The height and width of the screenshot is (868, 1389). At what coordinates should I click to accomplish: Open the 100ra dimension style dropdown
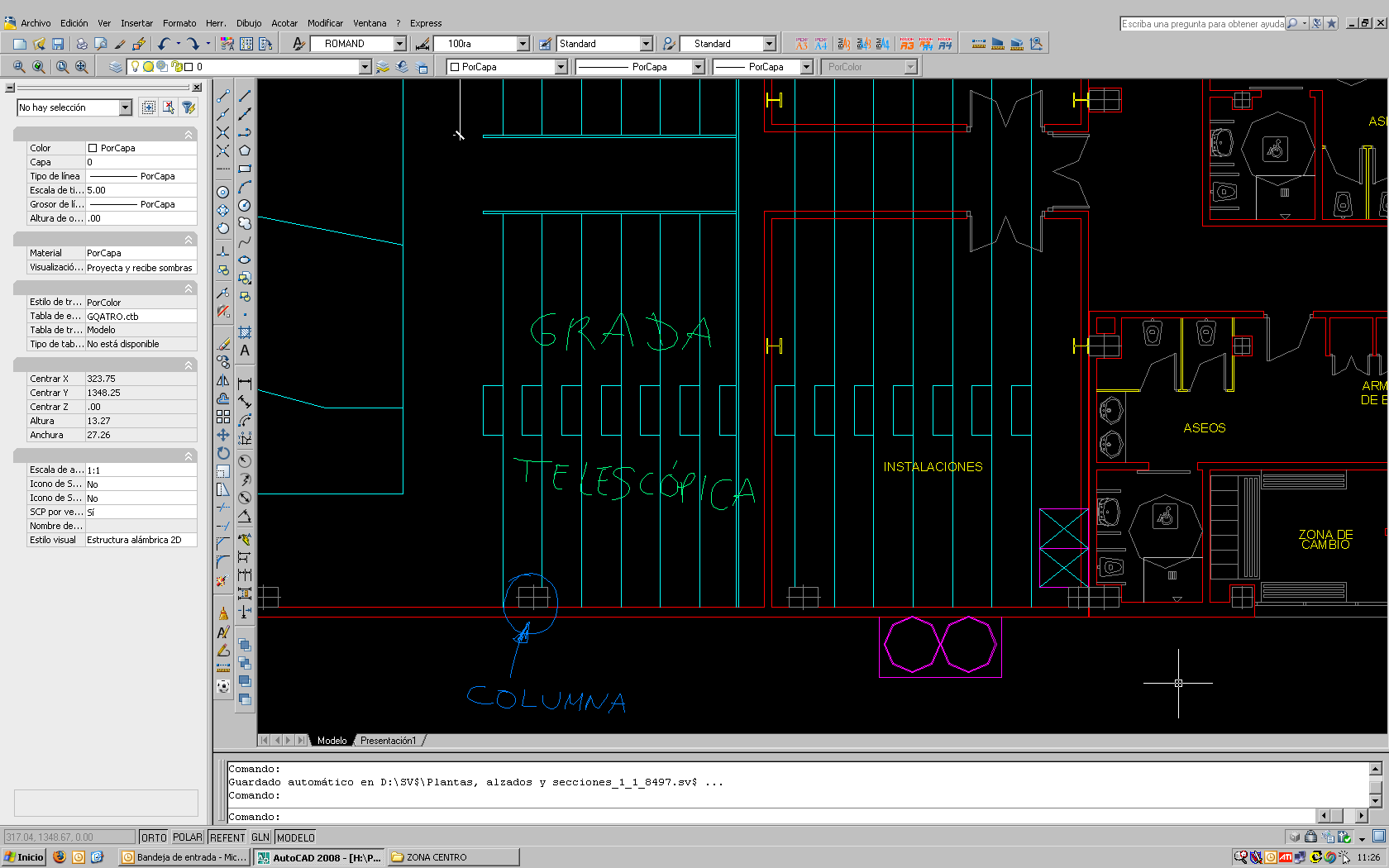tap(523, 44)
